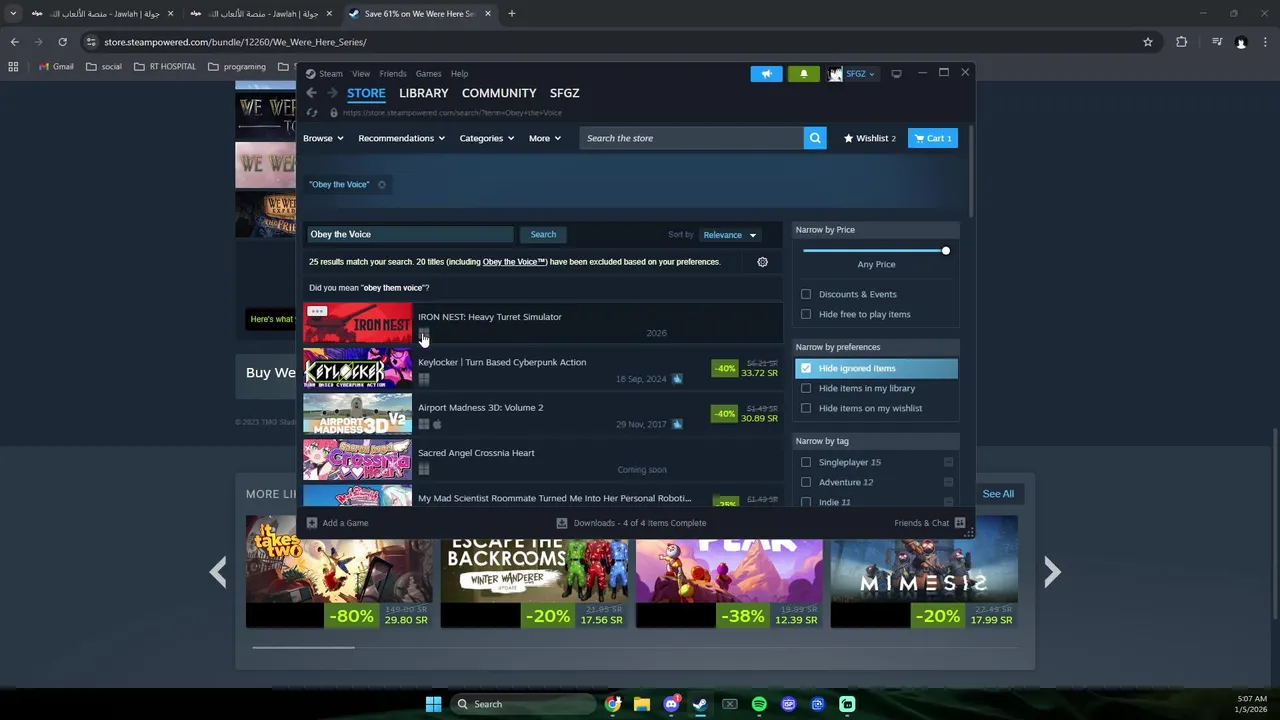The width and height of the screenshot is (1280, 720).
Task: Expand the Browse store menu
Action: pos(323,138)
